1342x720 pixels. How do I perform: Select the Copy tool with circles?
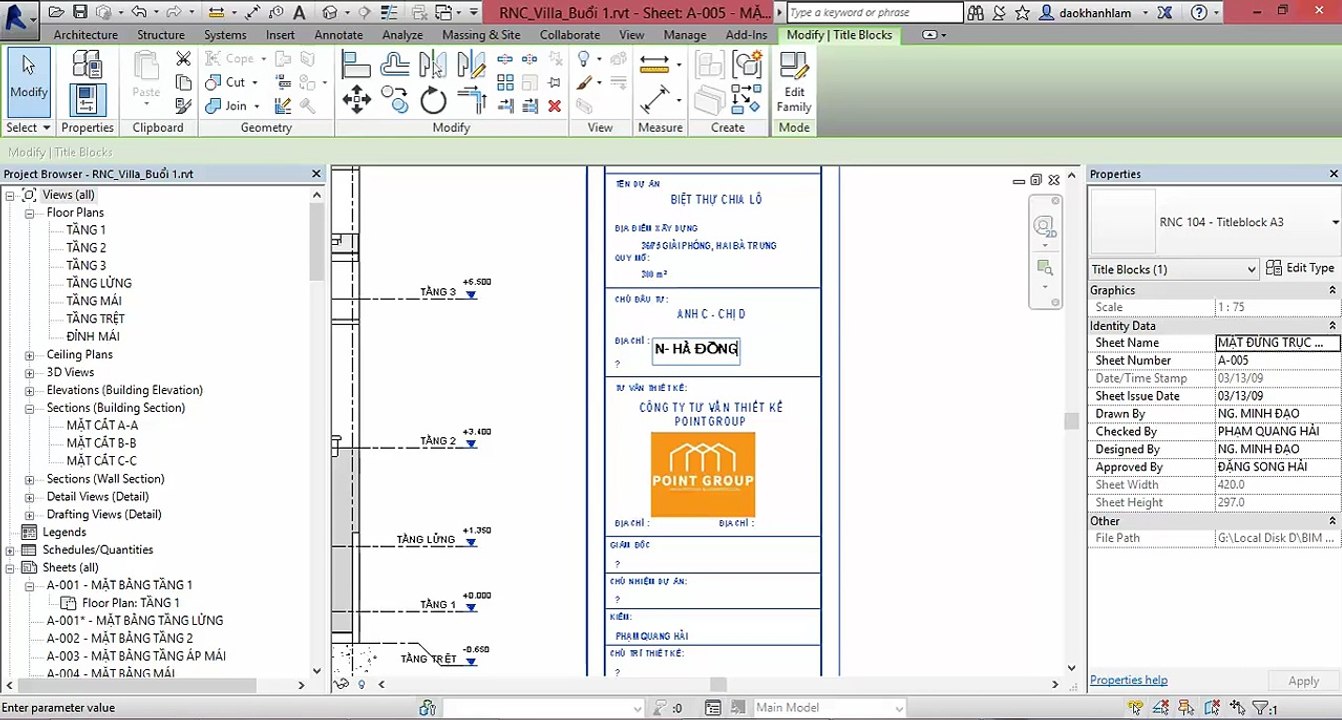[395, 99]
